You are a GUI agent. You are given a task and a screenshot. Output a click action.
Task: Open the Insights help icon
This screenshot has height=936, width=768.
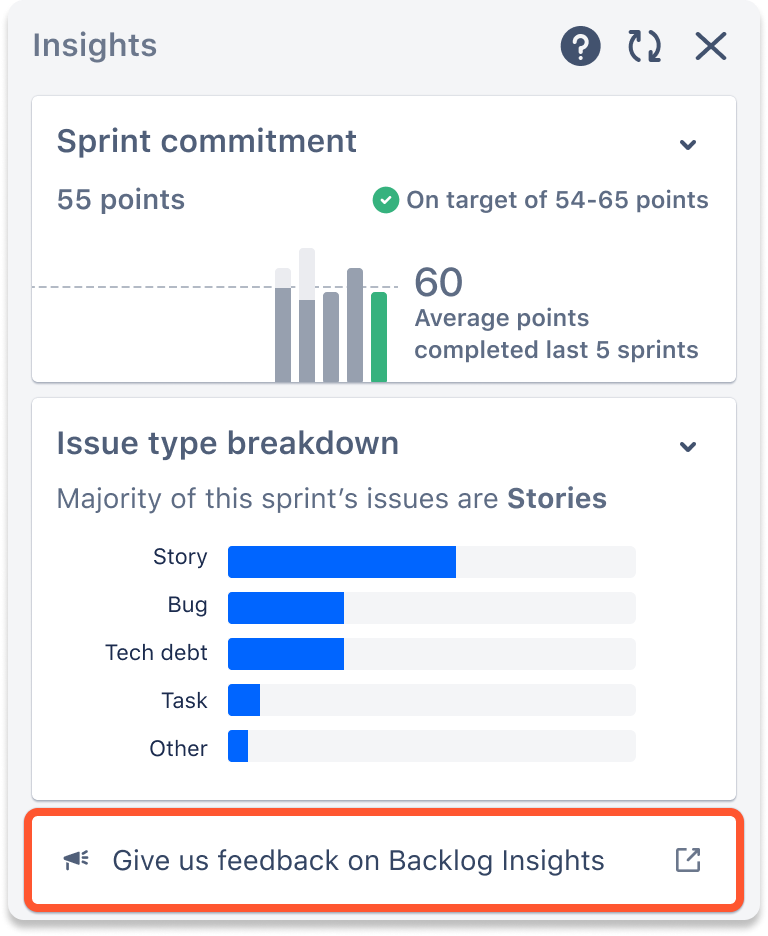pyautogui.click(x=580, y=46)
